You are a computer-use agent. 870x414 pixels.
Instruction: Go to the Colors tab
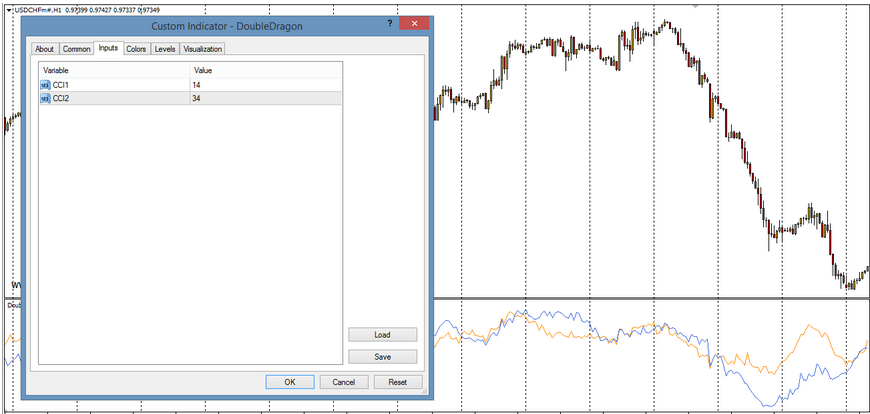(136, 49)
